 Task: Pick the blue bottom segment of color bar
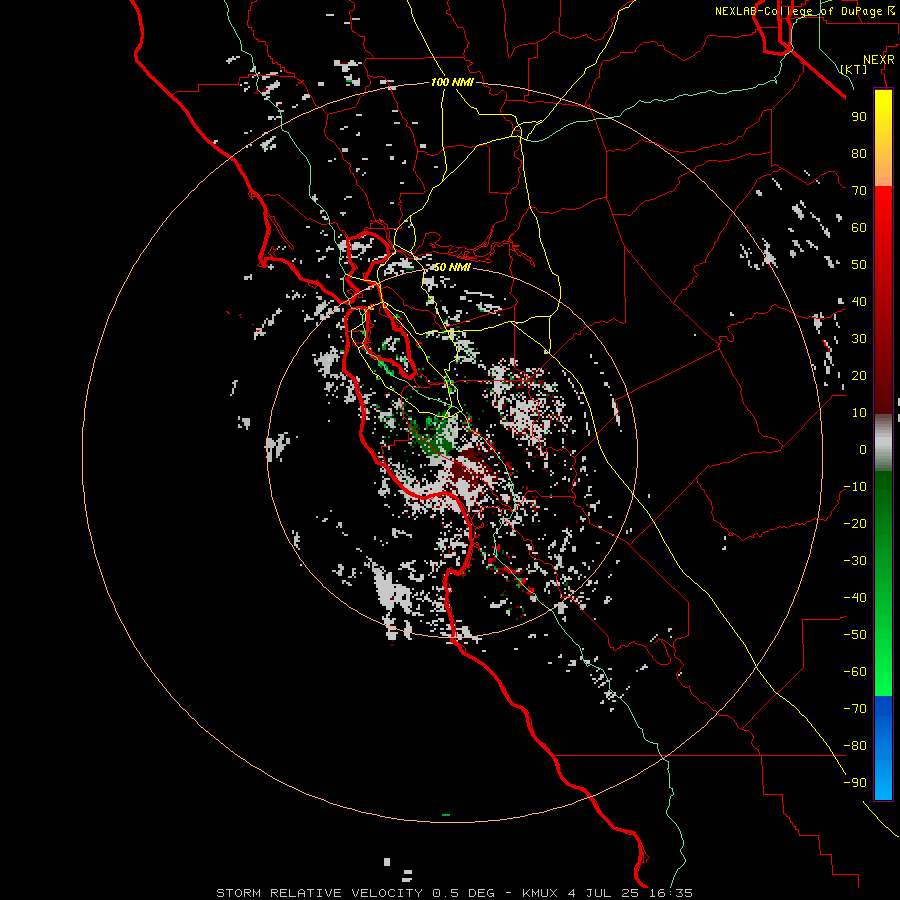click(883, 748)
